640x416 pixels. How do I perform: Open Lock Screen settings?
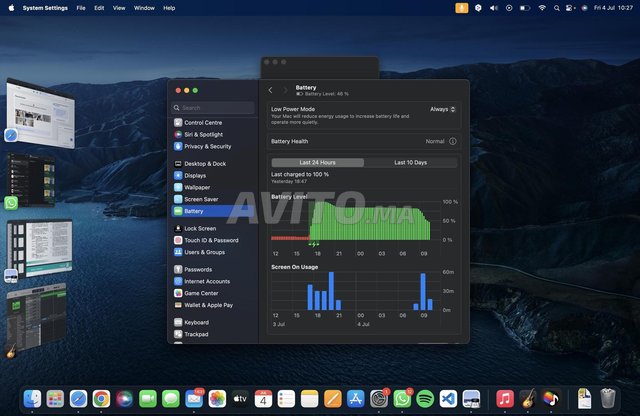point(202,228)
